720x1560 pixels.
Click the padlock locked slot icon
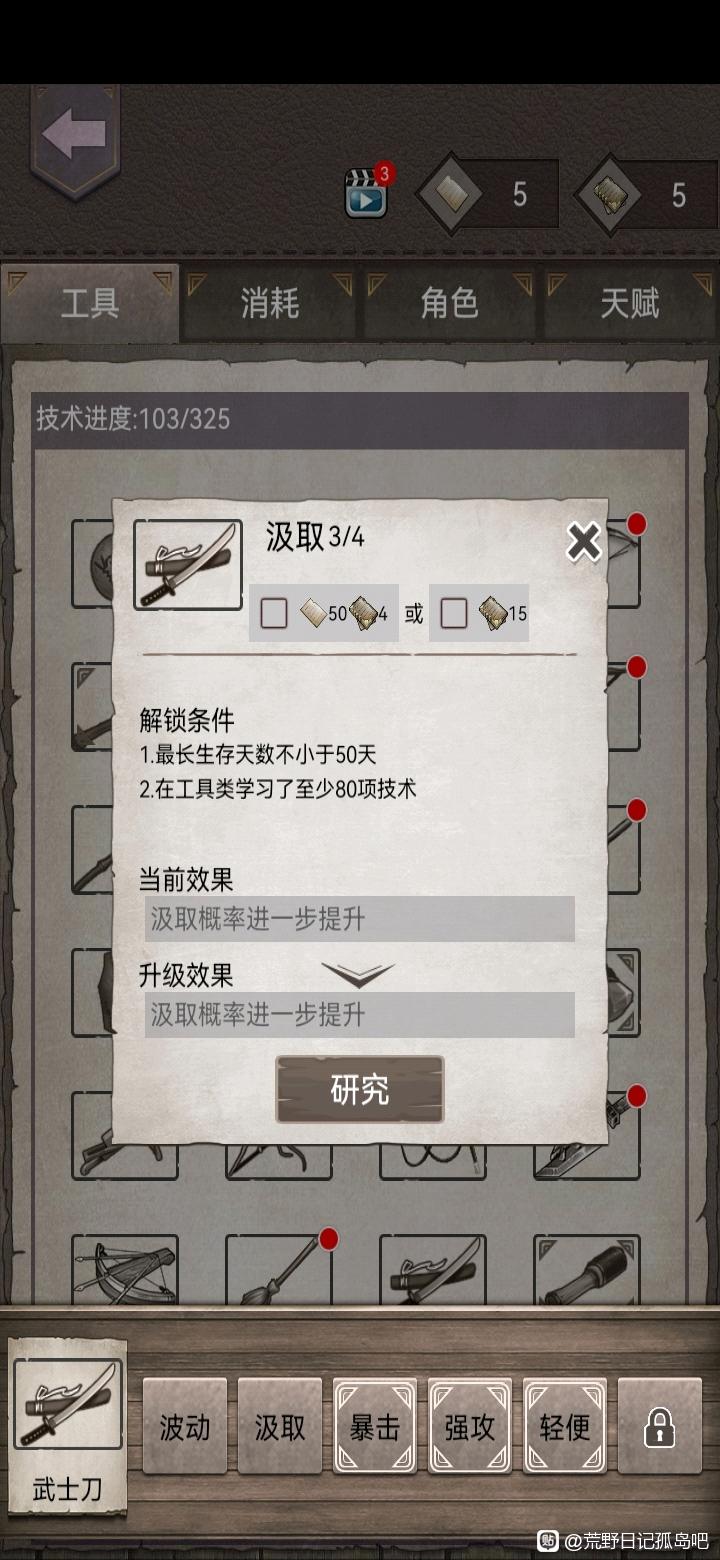pyautogui.click(x=660, y=1427)
